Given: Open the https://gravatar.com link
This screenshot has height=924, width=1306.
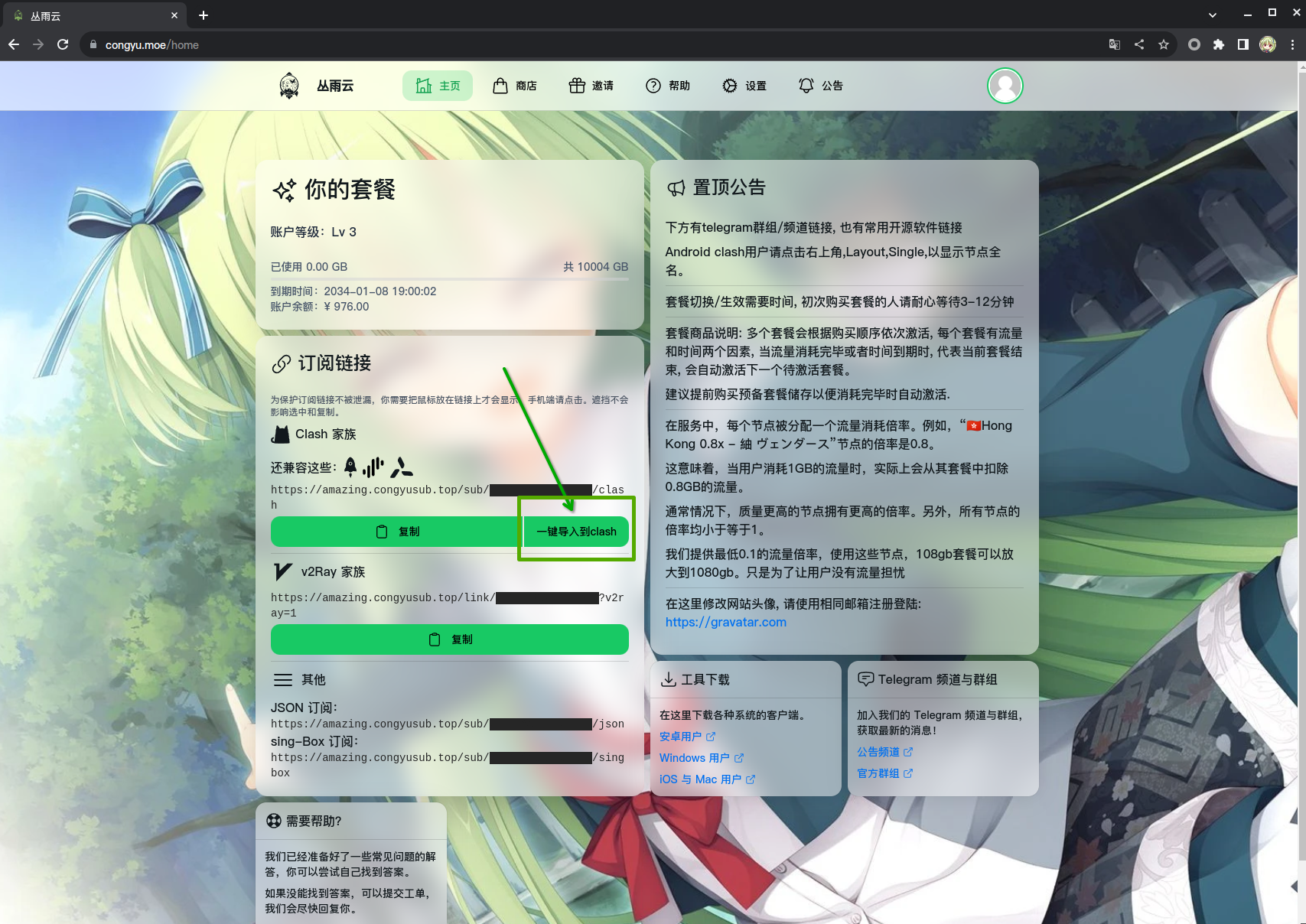Looking at the screenshot, I should pos(725,622).
